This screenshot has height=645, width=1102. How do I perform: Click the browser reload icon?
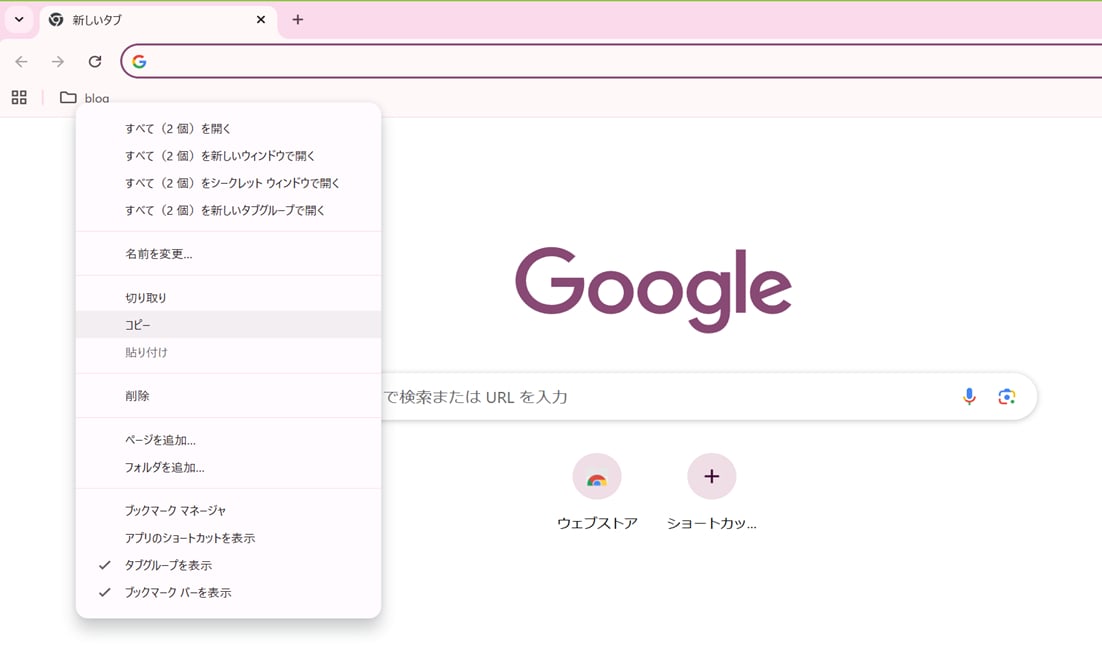point(95,62)
